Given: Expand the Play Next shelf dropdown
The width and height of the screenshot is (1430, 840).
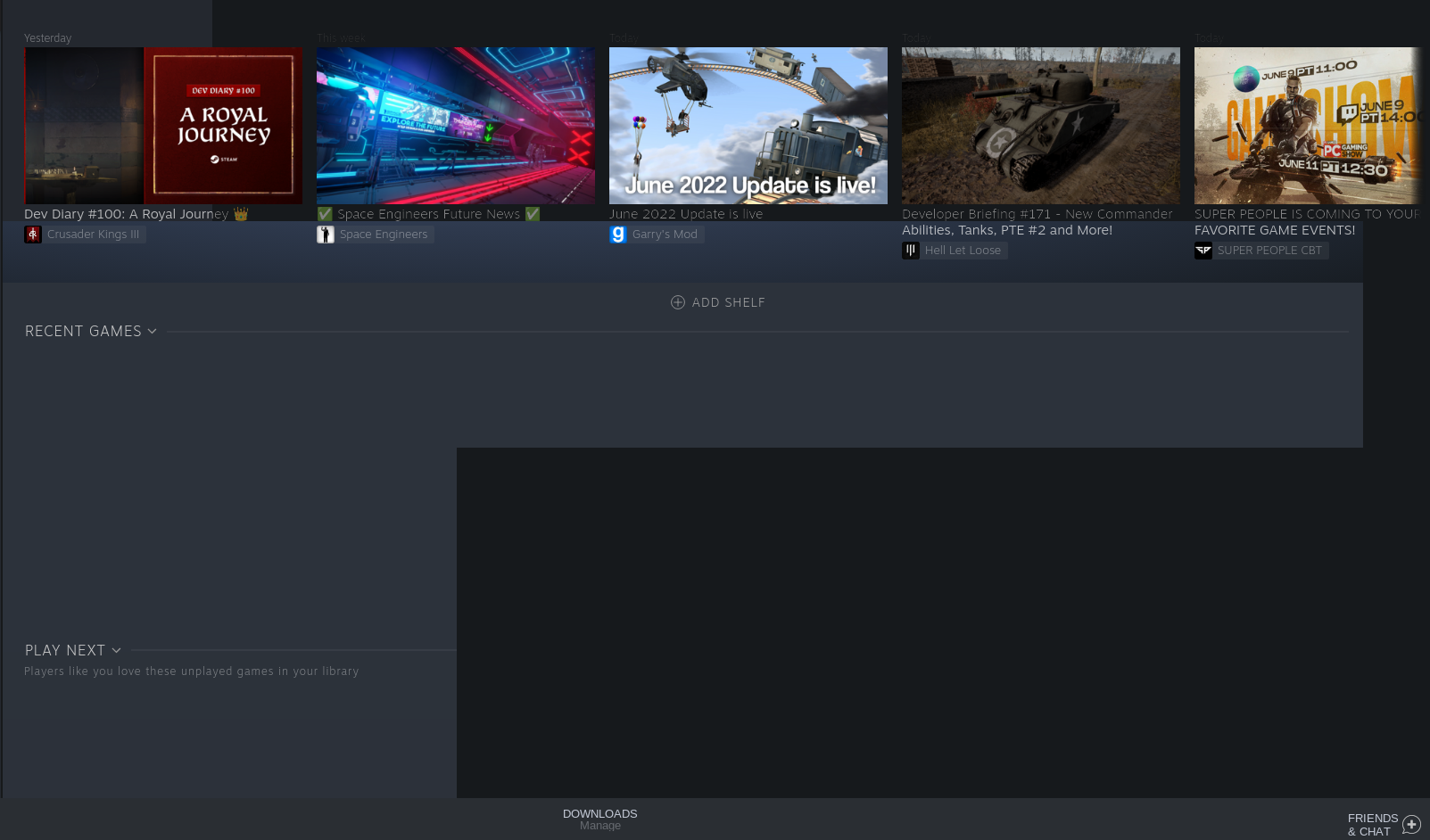Looking at the screenshot, I should (116, 651).
